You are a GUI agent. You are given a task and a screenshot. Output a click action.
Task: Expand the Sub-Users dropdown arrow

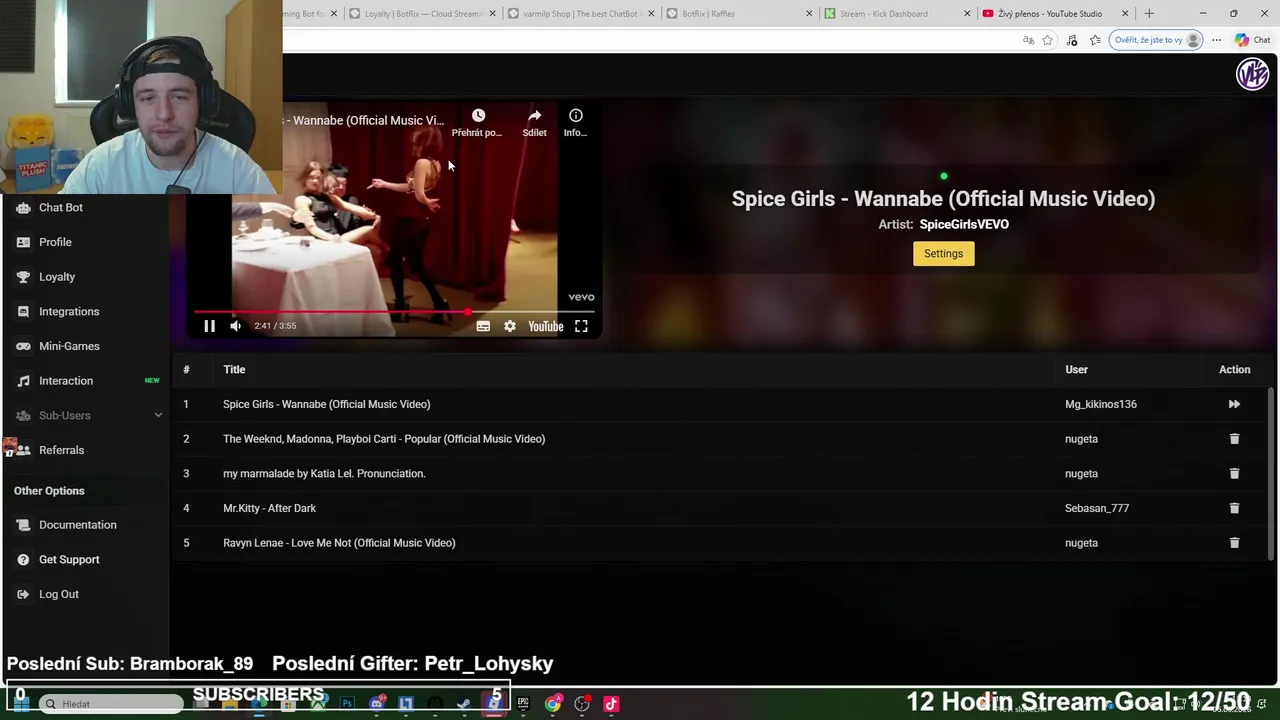[157, 415]
